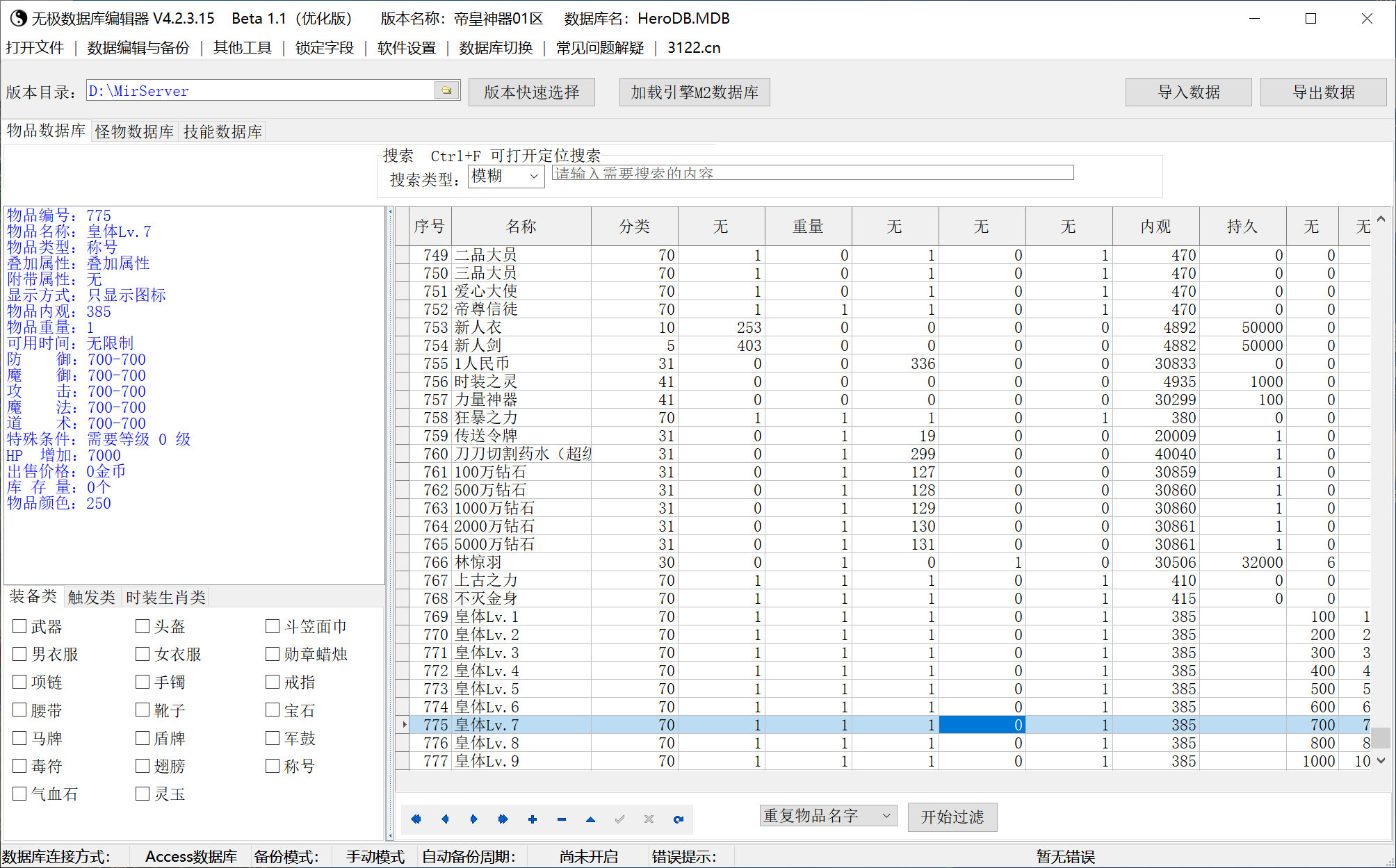Open the 打开文件 menu

(35, 48)
